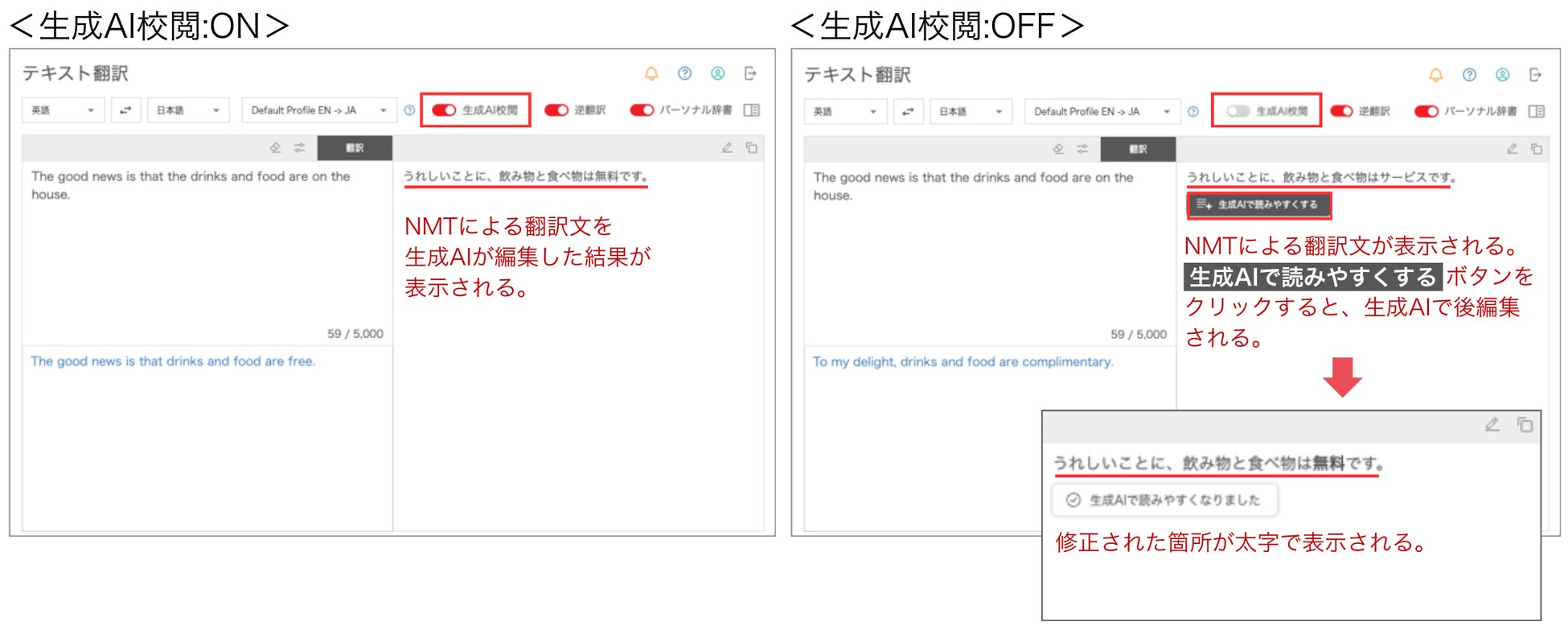The height and width of the screenshot is (626, 1568).
Task: Click the dark 翻訳 button in the AI校閲:ON window
Action: click(355, 148)
